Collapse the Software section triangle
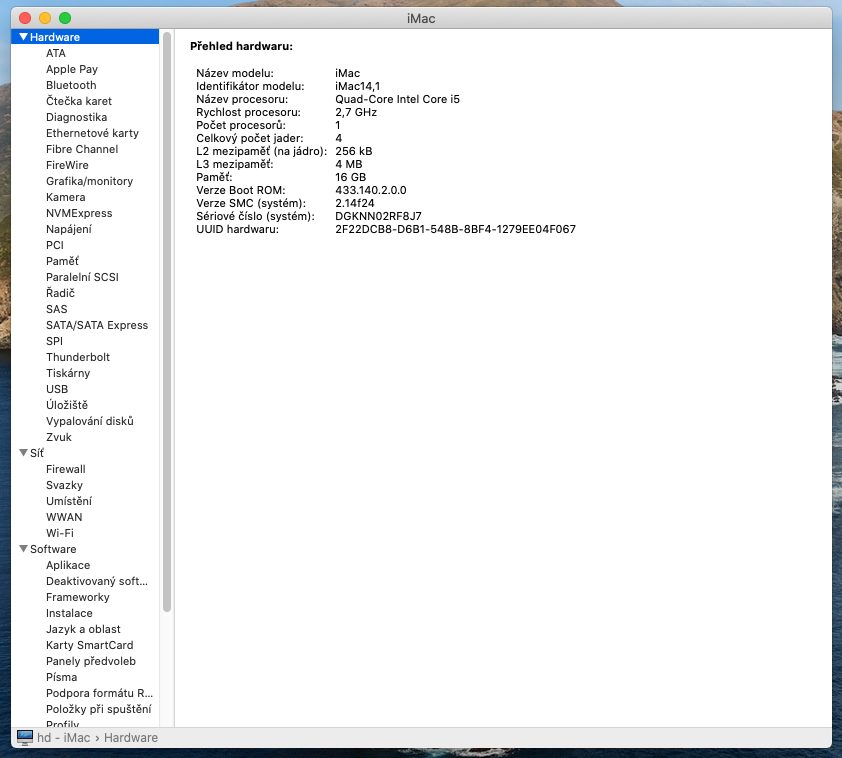The width and height of the screenshot is (842, 758). tap(25, 549)
